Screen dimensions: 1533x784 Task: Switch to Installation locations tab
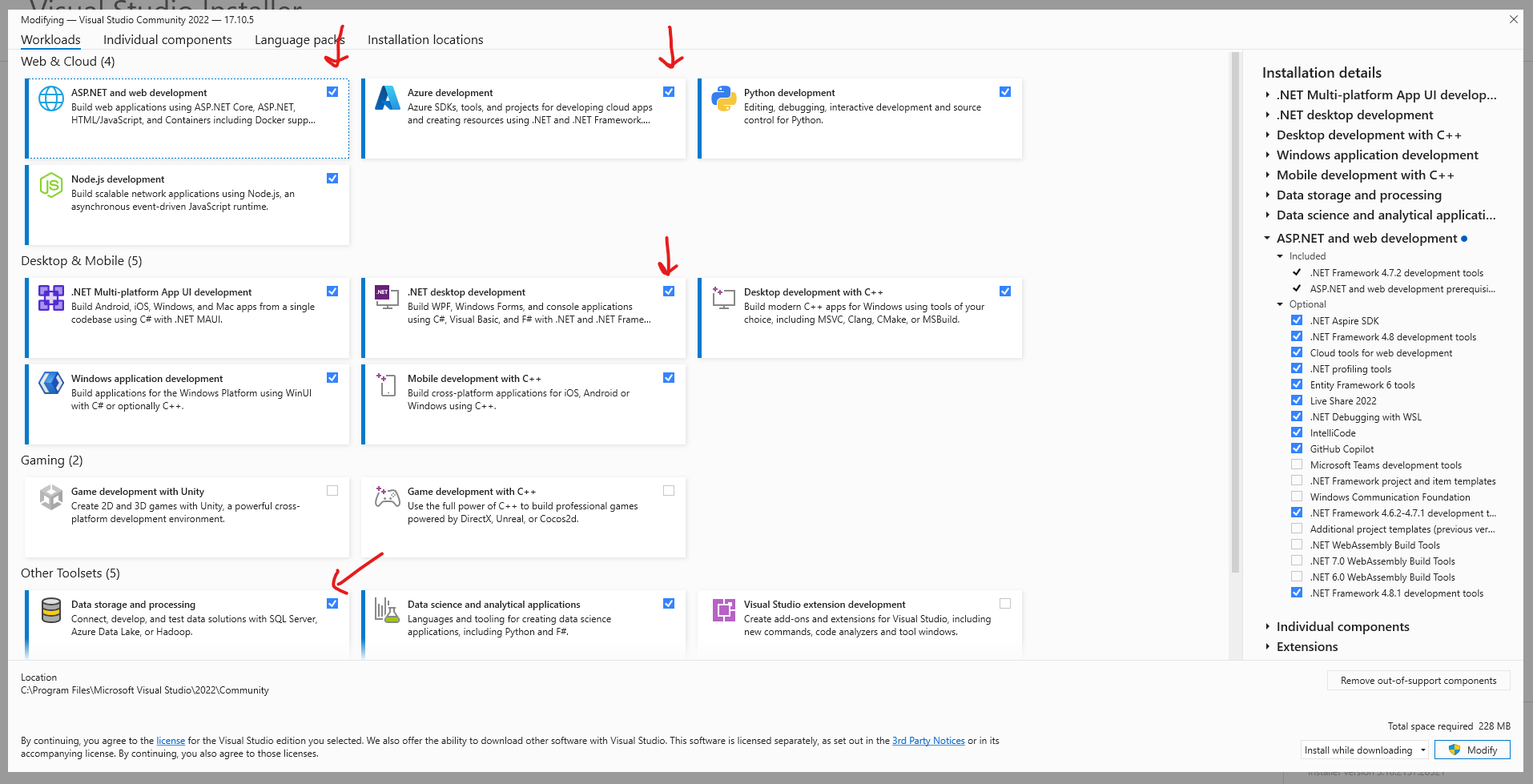click(x=425, y=40)
